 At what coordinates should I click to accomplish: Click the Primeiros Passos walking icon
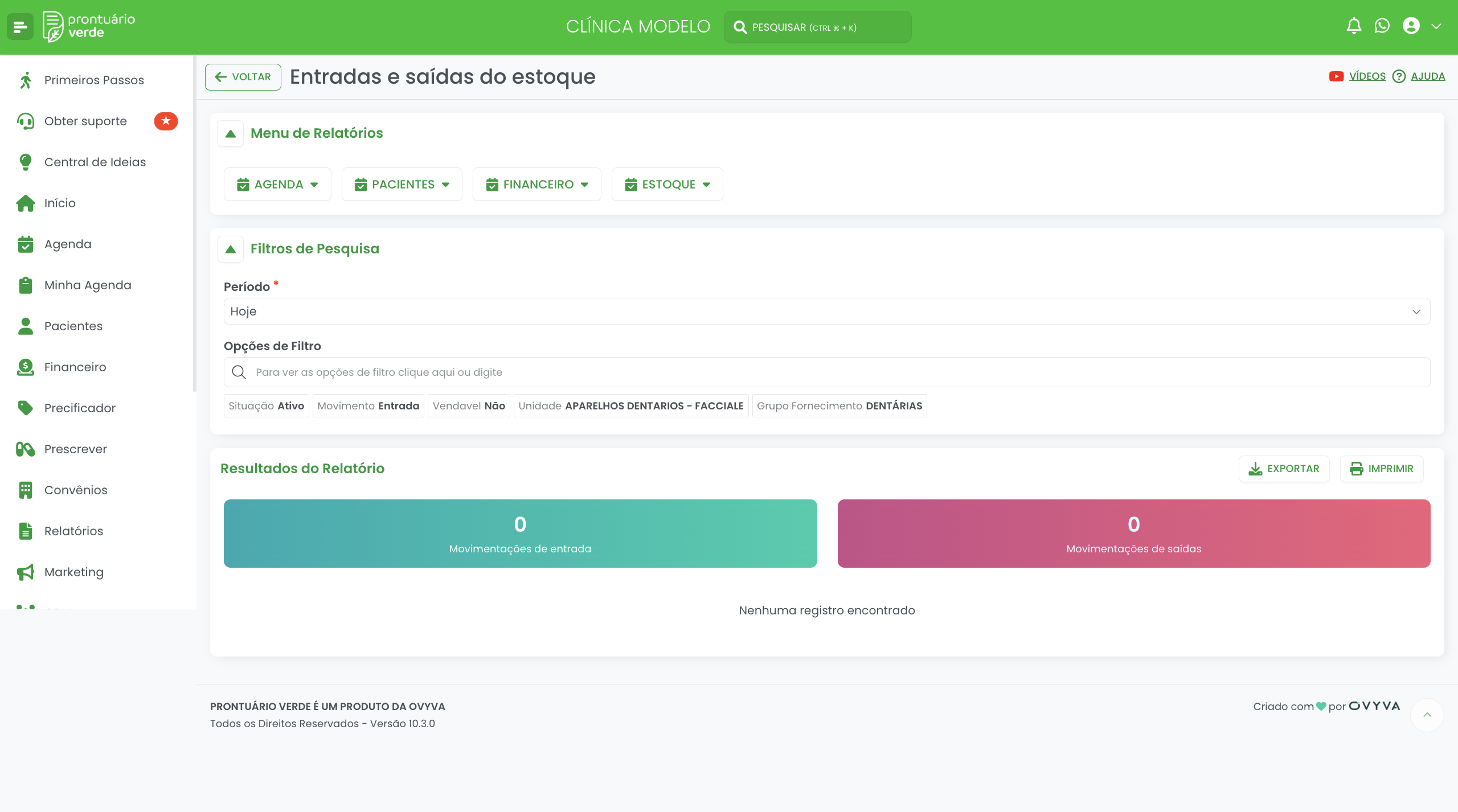pos(25,80)
